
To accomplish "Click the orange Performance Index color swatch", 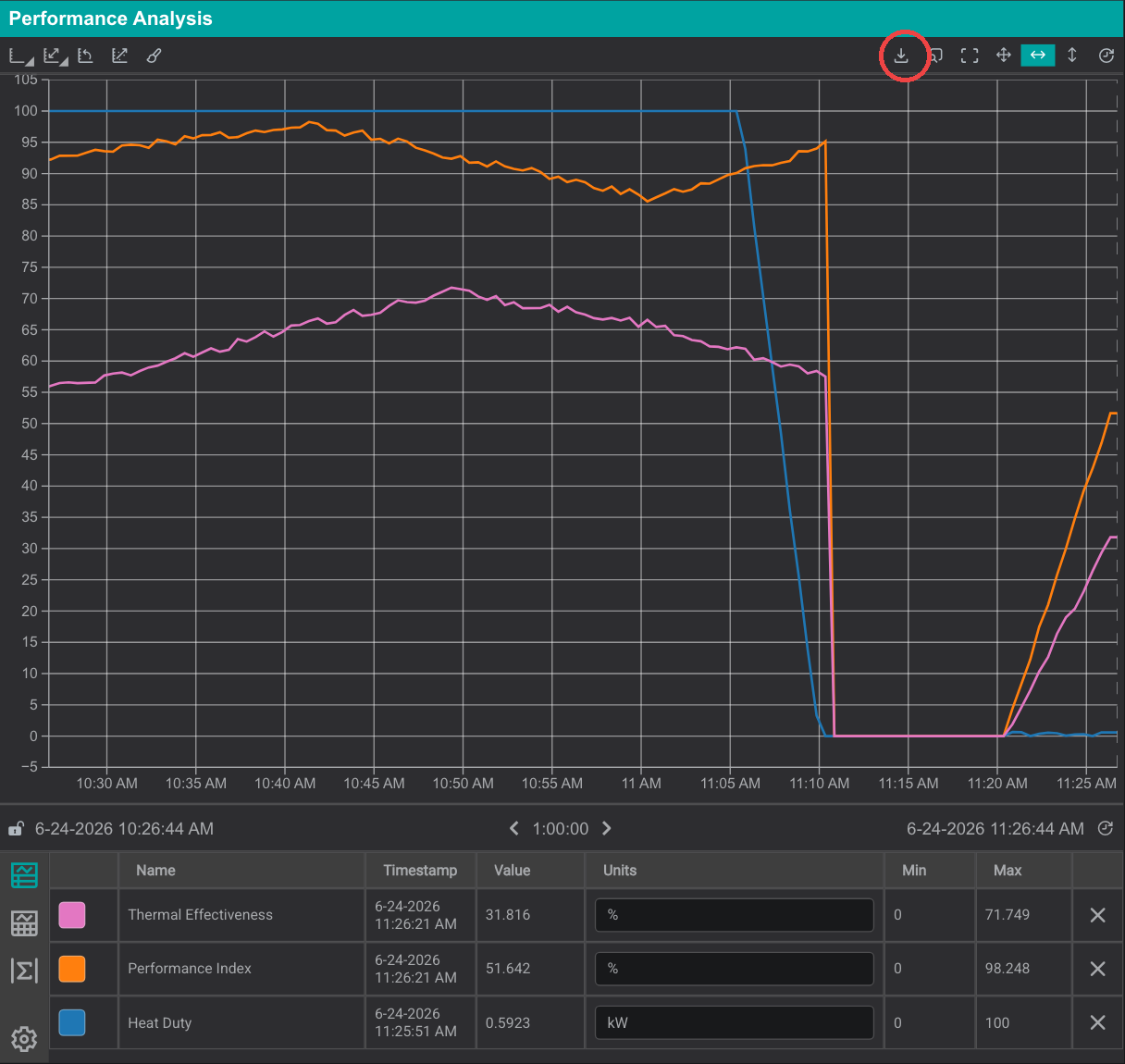I will 72,969.
